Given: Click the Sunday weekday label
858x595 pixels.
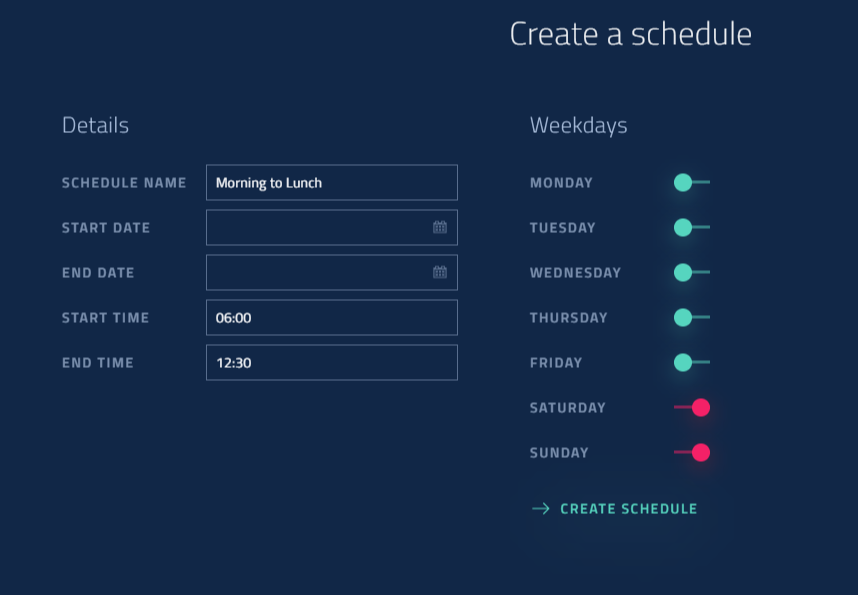Looking at the screenshot, I should pos(559,453).
